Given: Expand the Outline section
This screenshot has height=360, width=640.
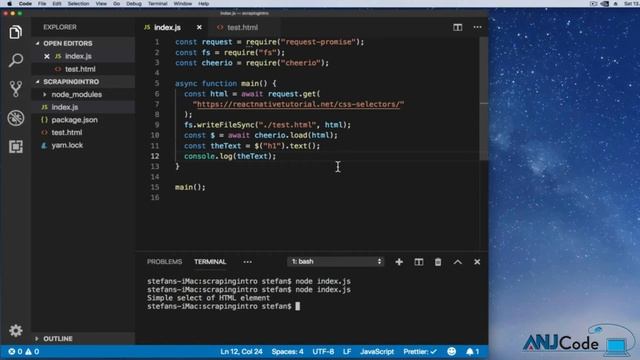Looking at the screenshot, I should tap(83, 339).
